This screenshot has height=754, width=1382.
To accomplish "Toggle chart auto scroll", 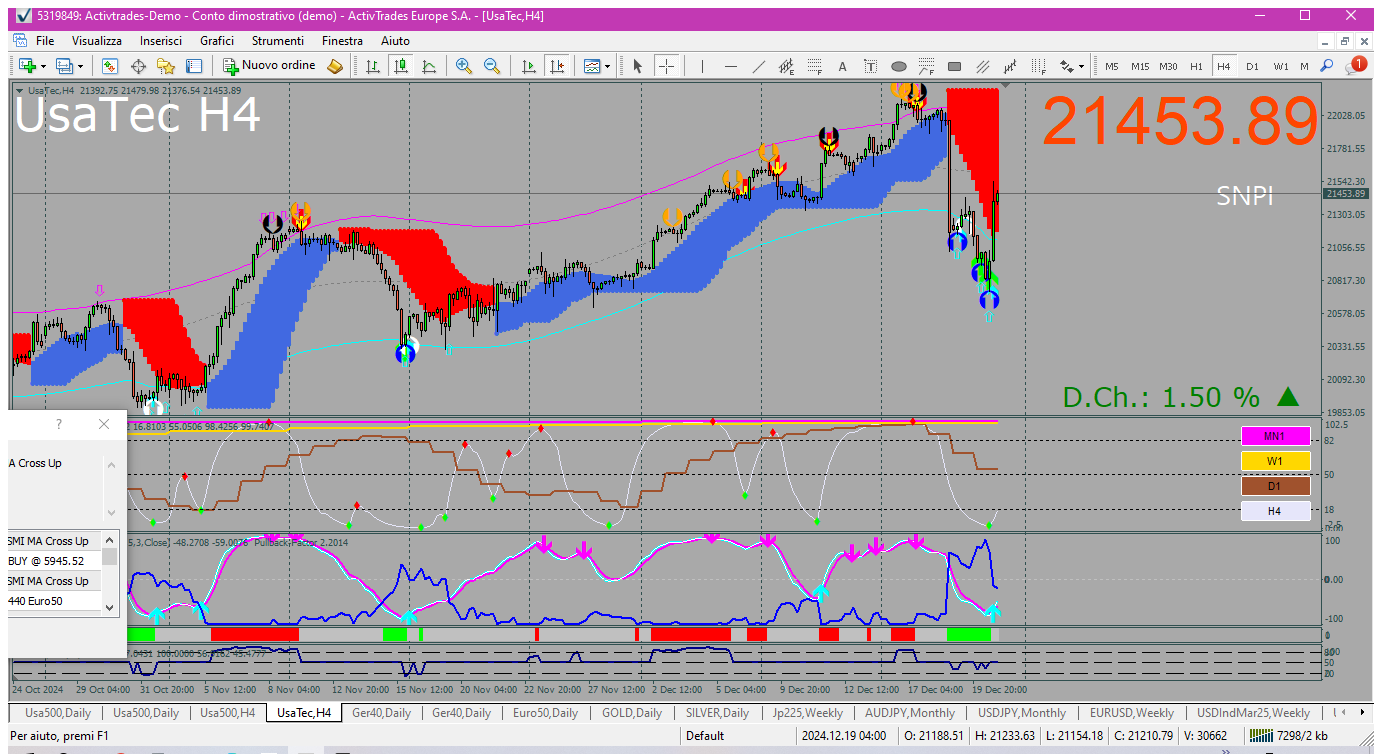I will click(x=529, y=66).
